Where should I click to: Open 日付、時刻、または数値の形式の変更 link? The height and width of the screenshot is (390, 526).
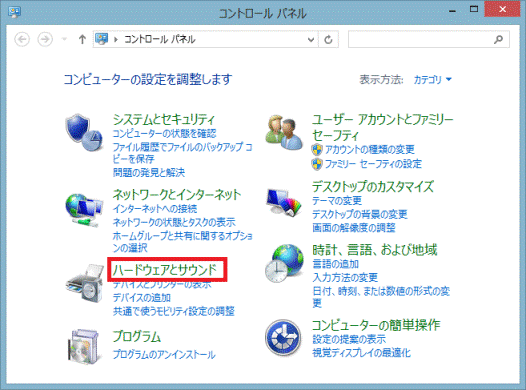click(x=381, y=297)
